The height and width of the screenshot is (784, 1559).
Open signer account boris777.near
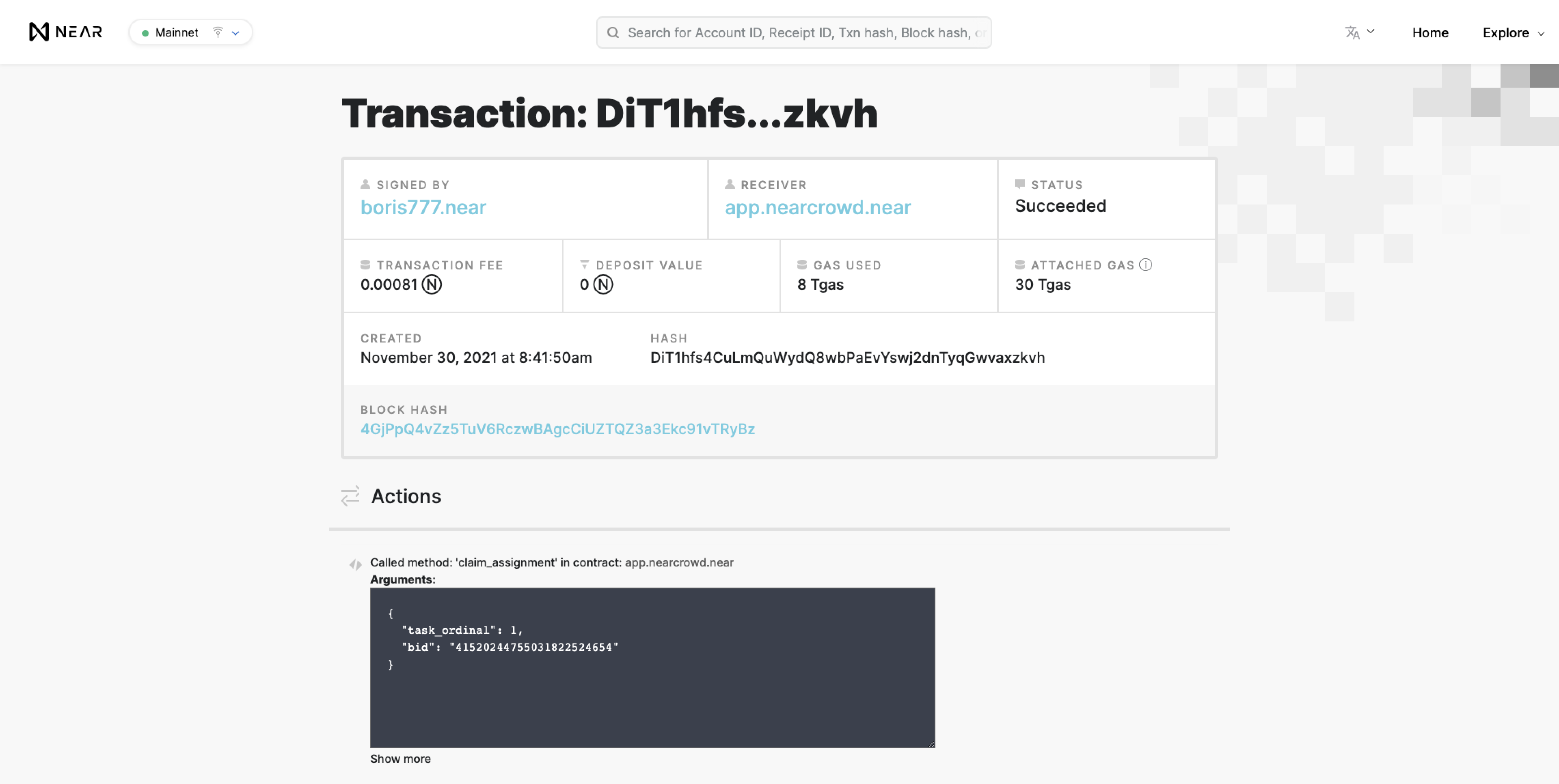(x=423, y=207)
